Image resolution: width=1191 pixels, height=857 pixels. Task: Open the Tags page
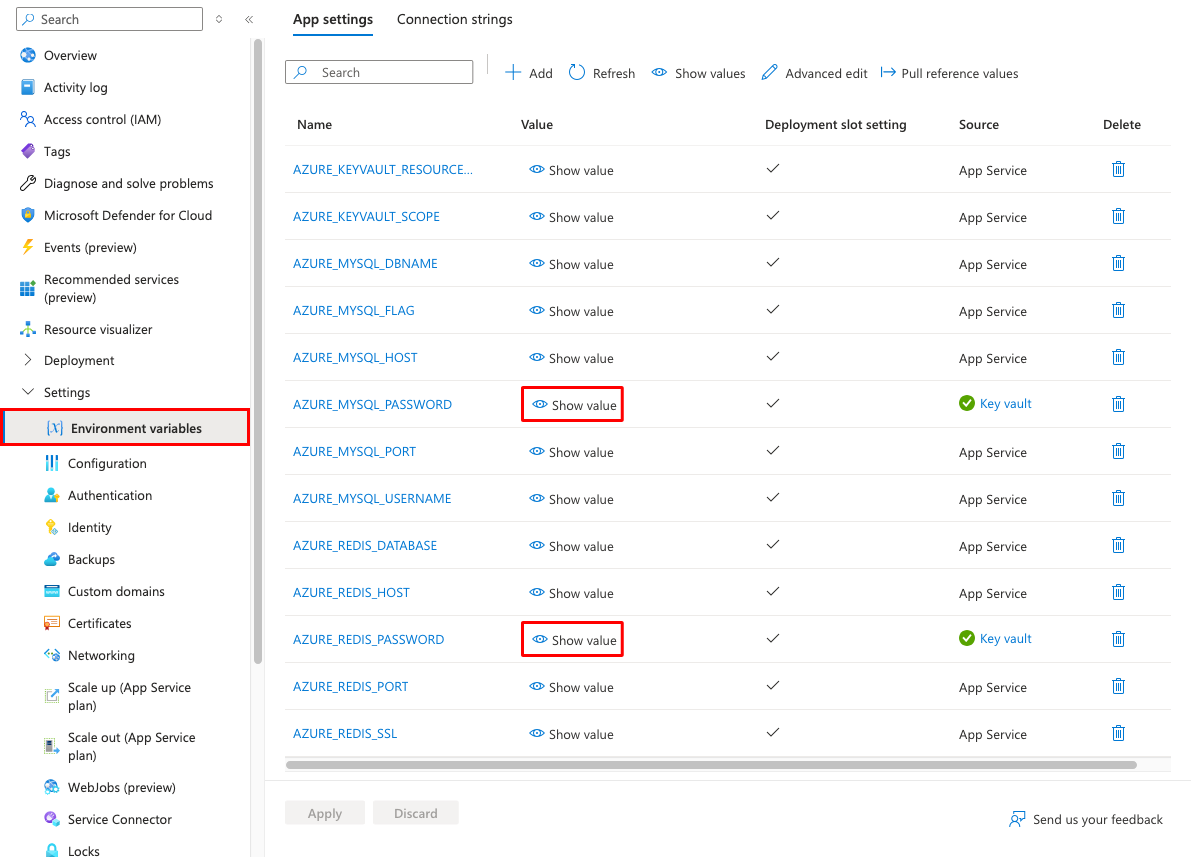[56, 151]
